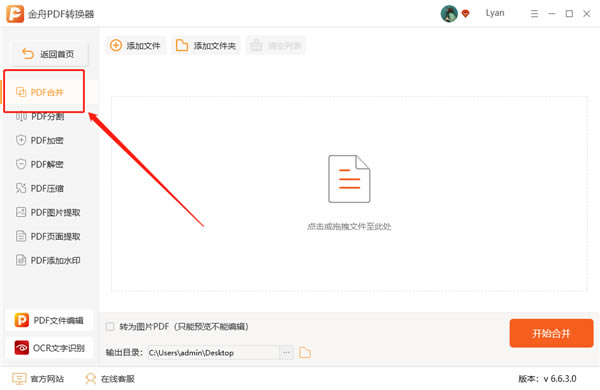Viewport: 600px width, 390px height.
Task: Click the PDF解密 shield icon
Action: click(x=21, y=164)
